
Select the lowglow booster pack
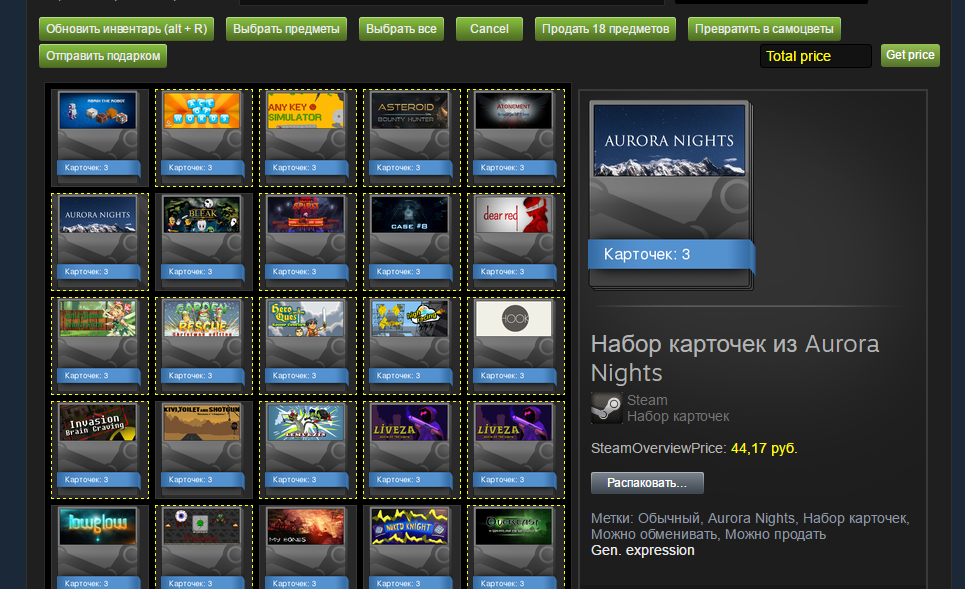click(x=100, y=548)
